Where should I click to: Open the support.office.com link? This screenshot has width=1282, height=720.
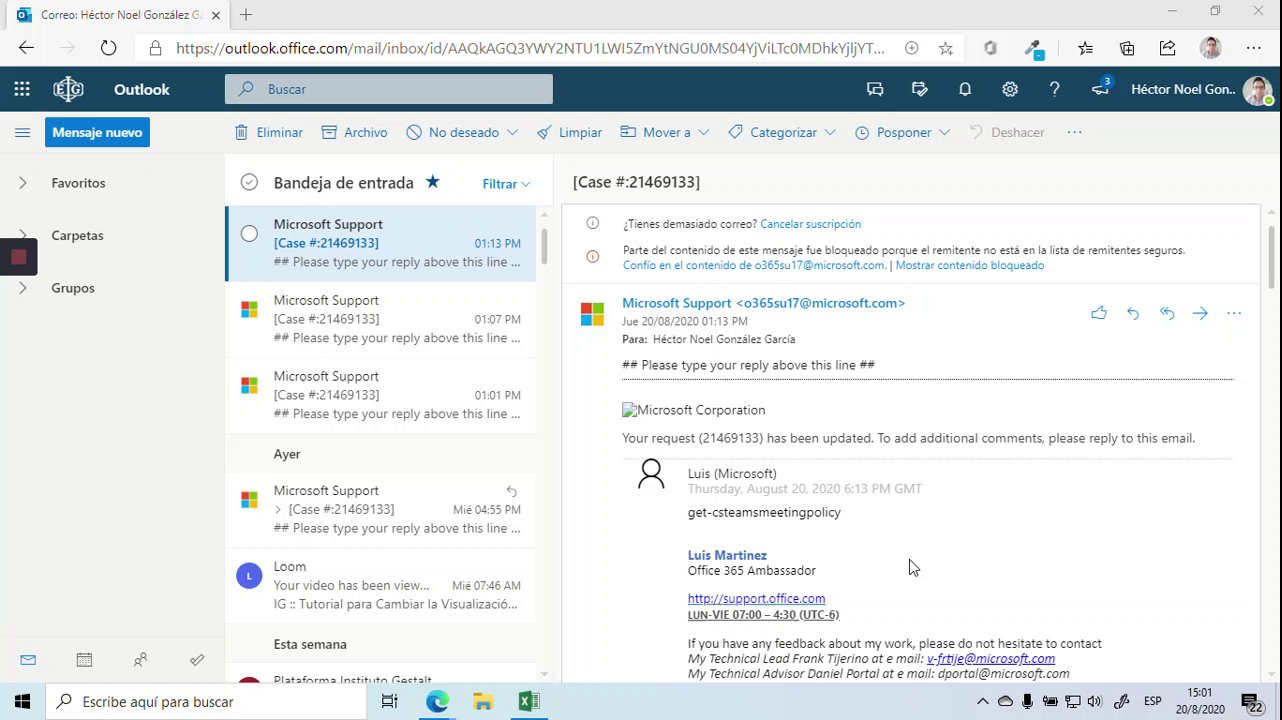pos(756,598)
